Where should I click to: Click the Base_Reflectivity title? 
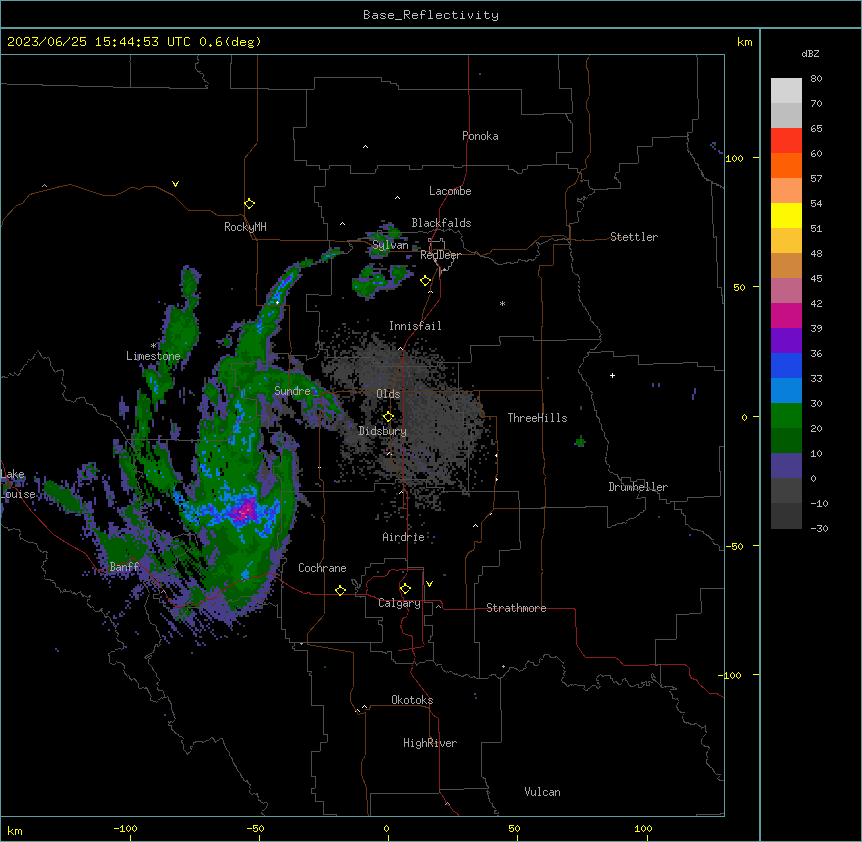tap(431, 15)
